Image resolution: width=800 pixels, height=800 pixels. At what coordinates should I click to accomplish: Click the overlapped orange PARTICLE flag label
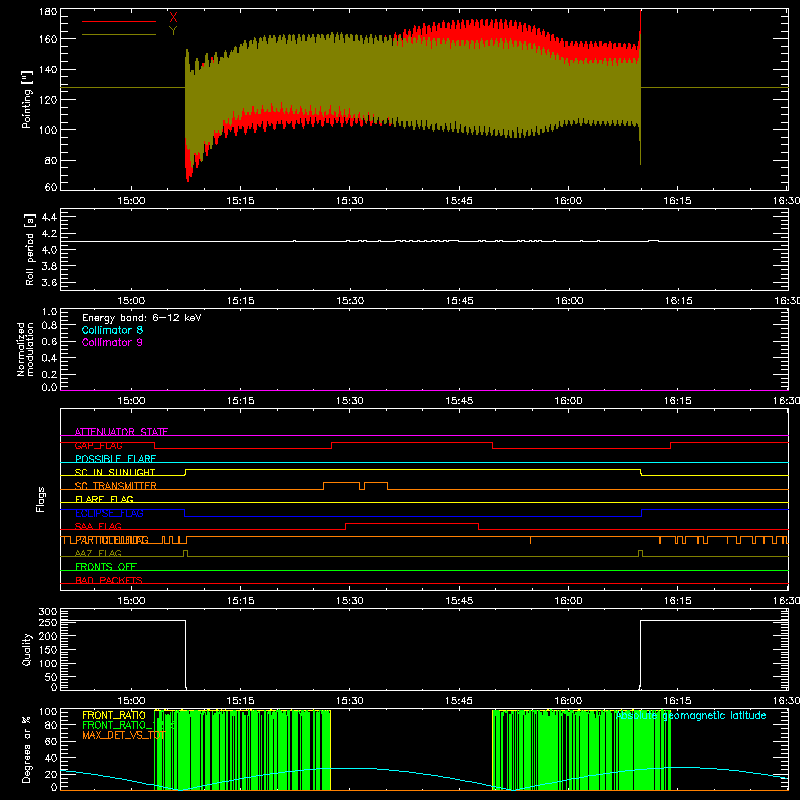click(x=112, y=540)
